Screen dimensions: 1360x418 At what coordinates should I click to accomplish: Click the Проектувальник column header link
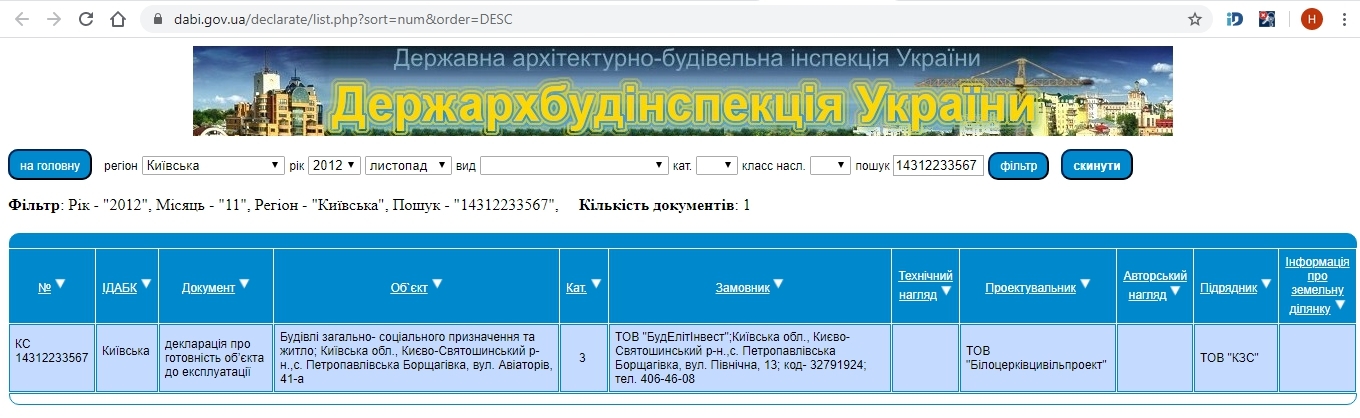point(1030,288)
